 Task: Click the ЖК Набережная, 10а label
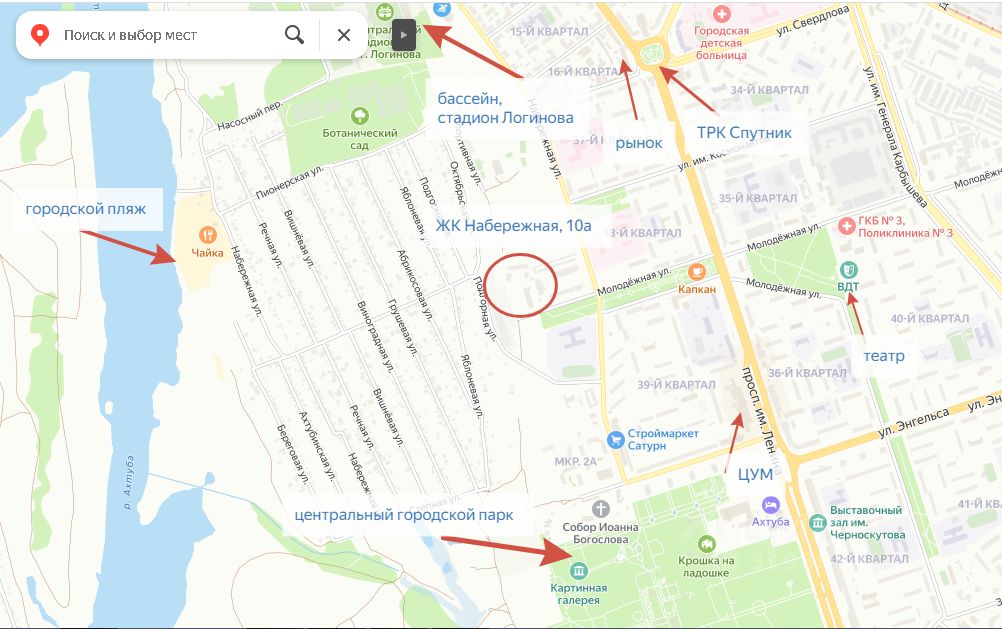(x=513, y=226)
